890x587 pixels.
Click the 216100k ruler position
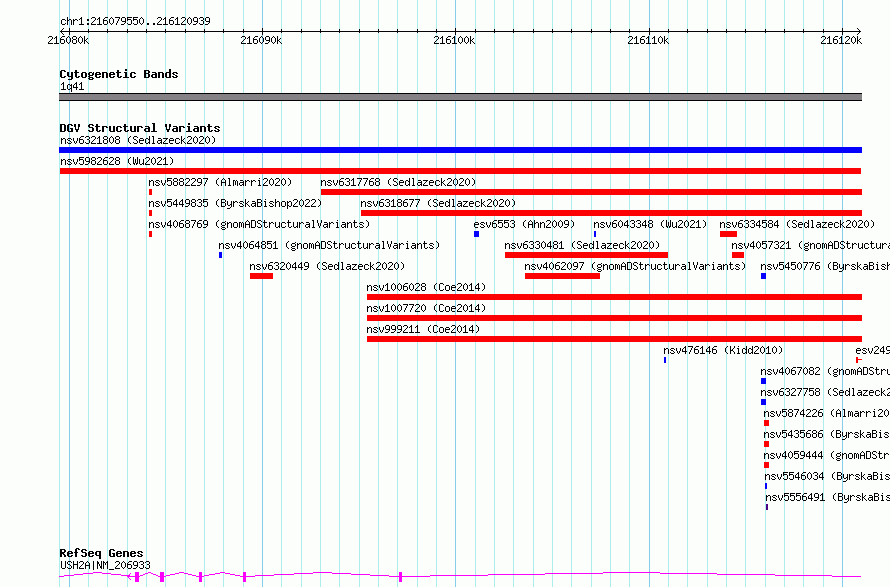[454, 40]
